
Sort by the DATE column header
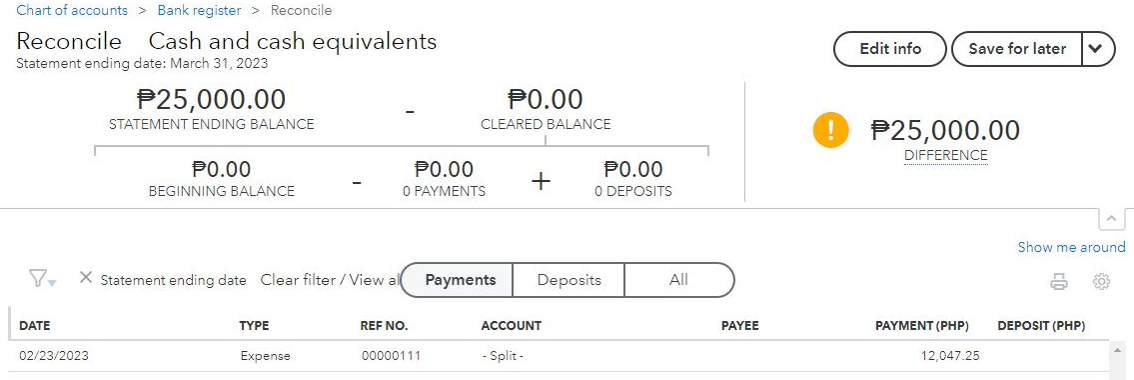click(x=35, y=326)
